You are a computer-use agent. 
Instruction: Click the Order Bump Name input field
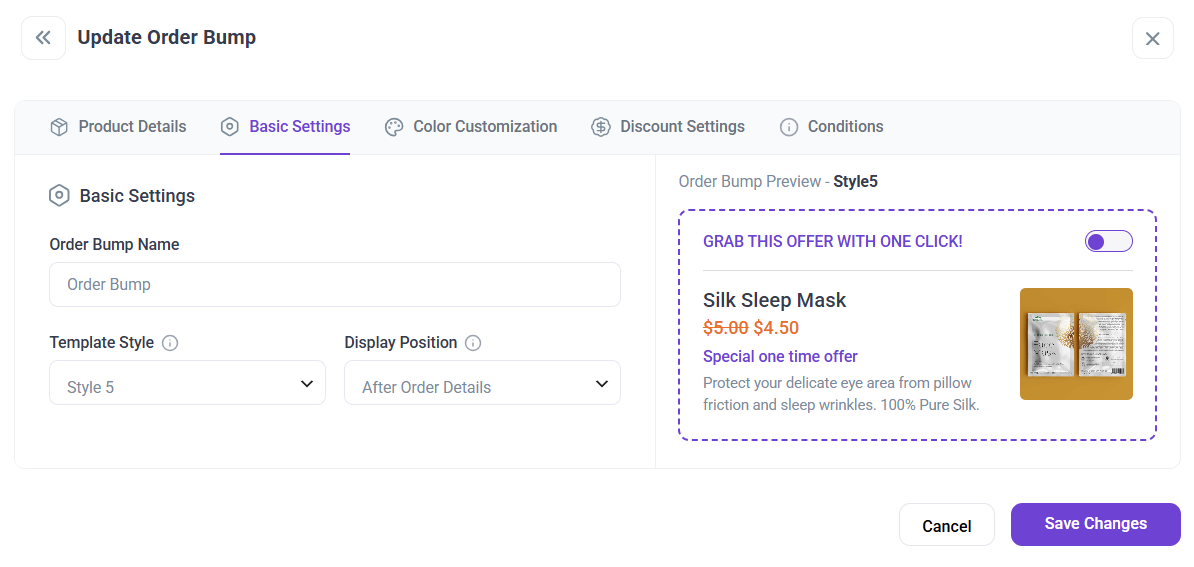click(335, 285)
